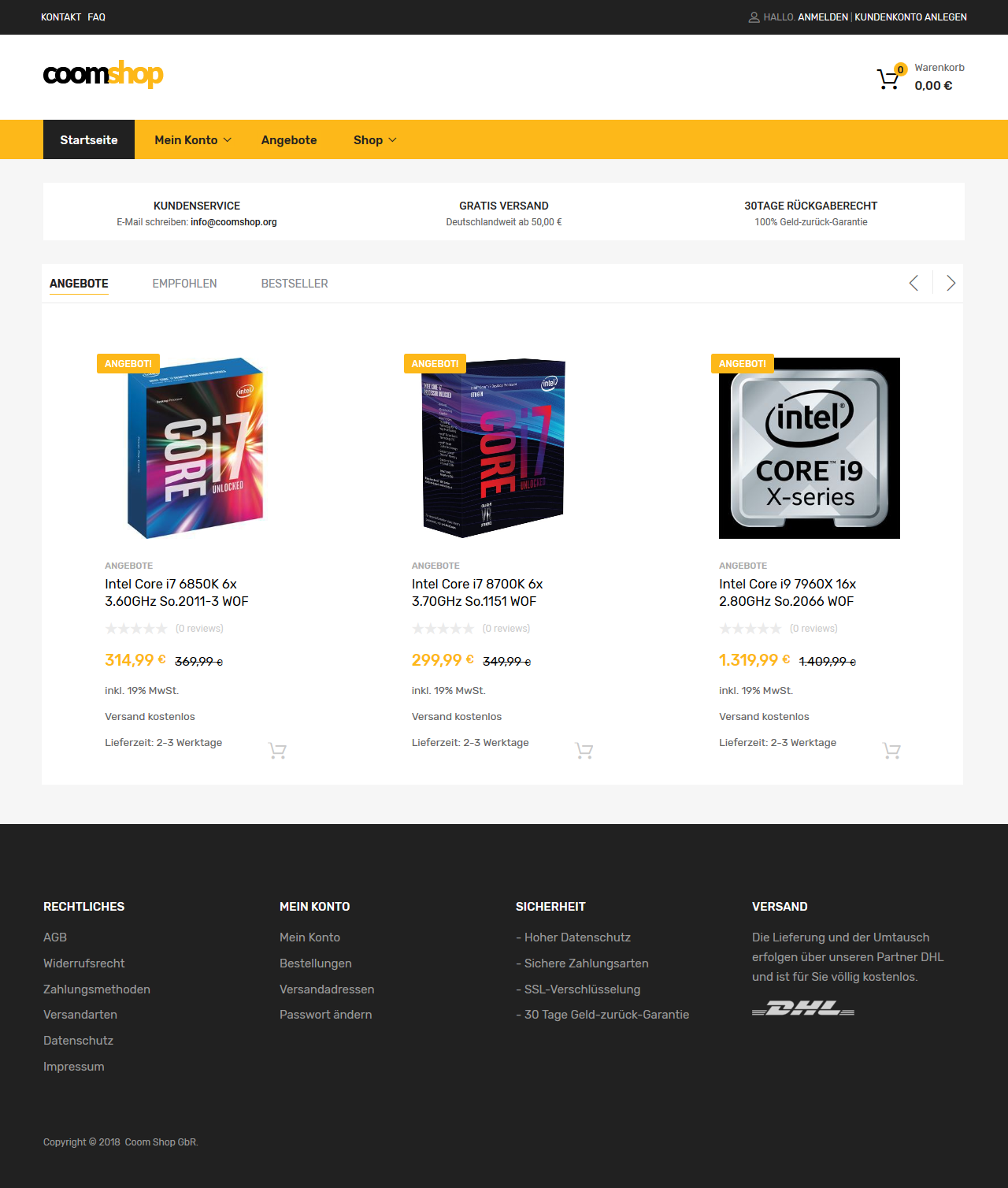
Task: Click ANGEBOTE category above i9 7960X
Action: click(743, 566)
